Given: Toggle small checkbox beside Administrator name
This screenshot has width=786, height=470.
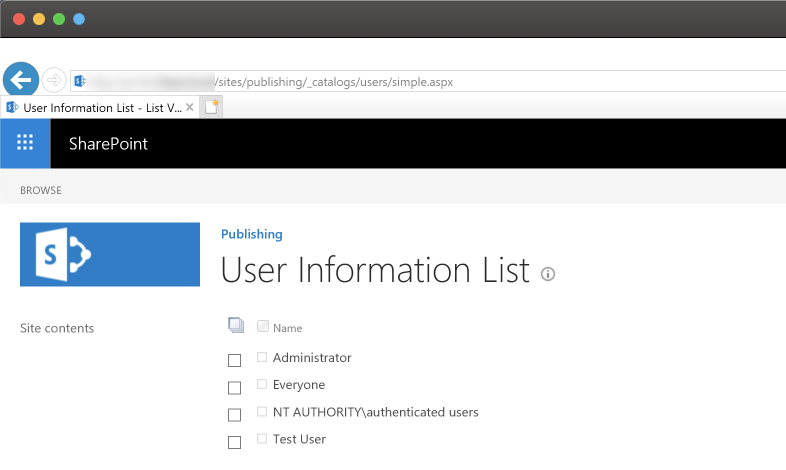Looking at the screenshot, I should [262, 357].
